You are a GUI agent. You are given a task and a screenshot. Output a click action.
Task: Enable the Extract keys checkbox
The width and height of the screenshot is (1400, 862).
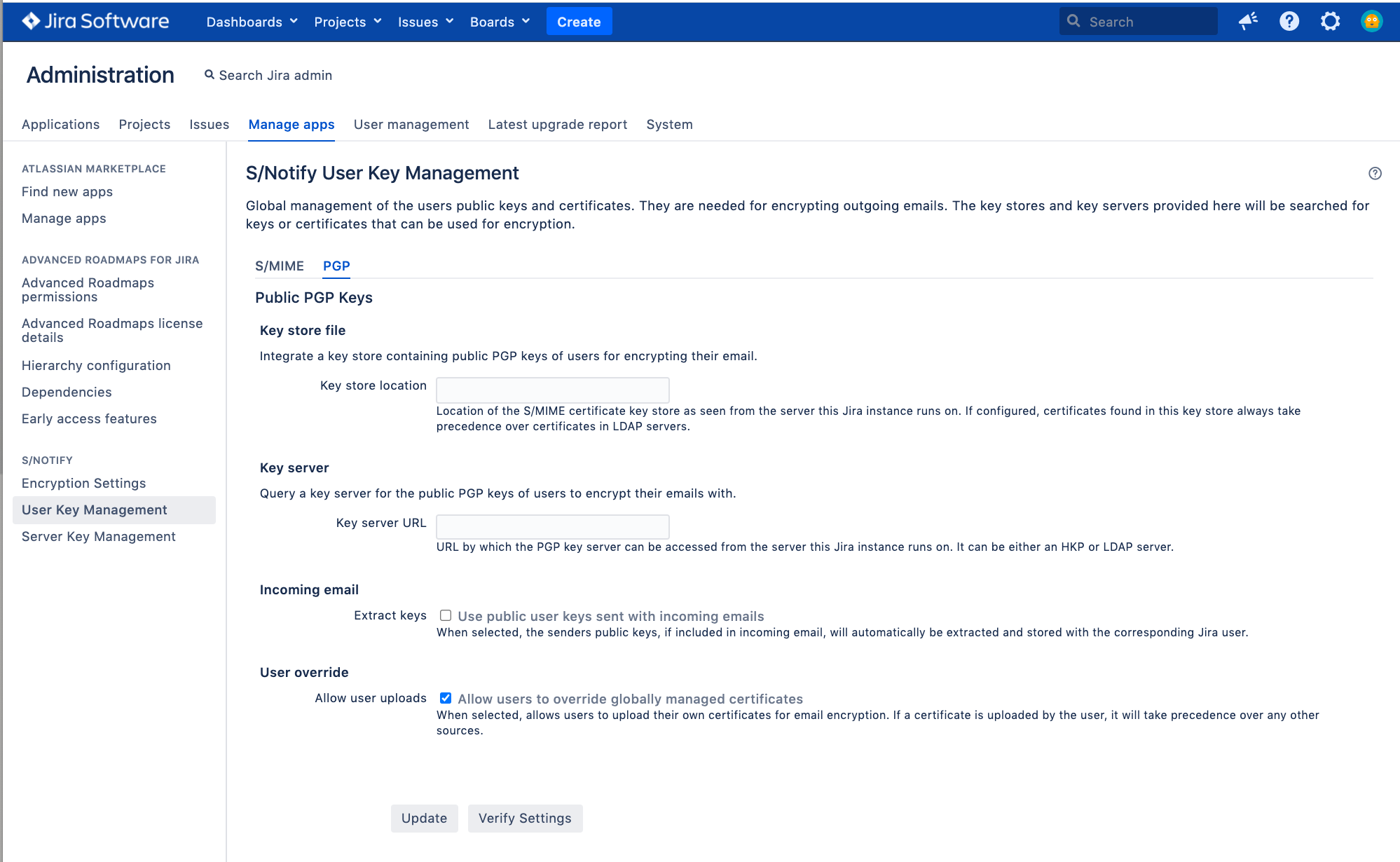(446, 616)
